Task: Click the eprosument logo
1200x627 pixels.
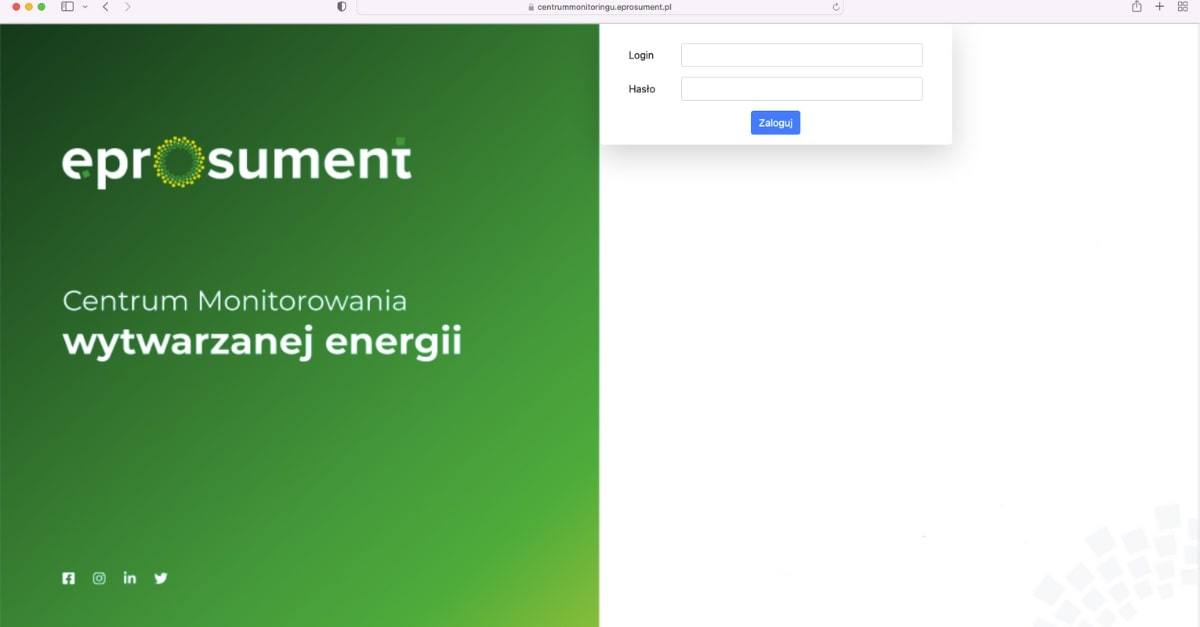Action: tap(236, 162)
